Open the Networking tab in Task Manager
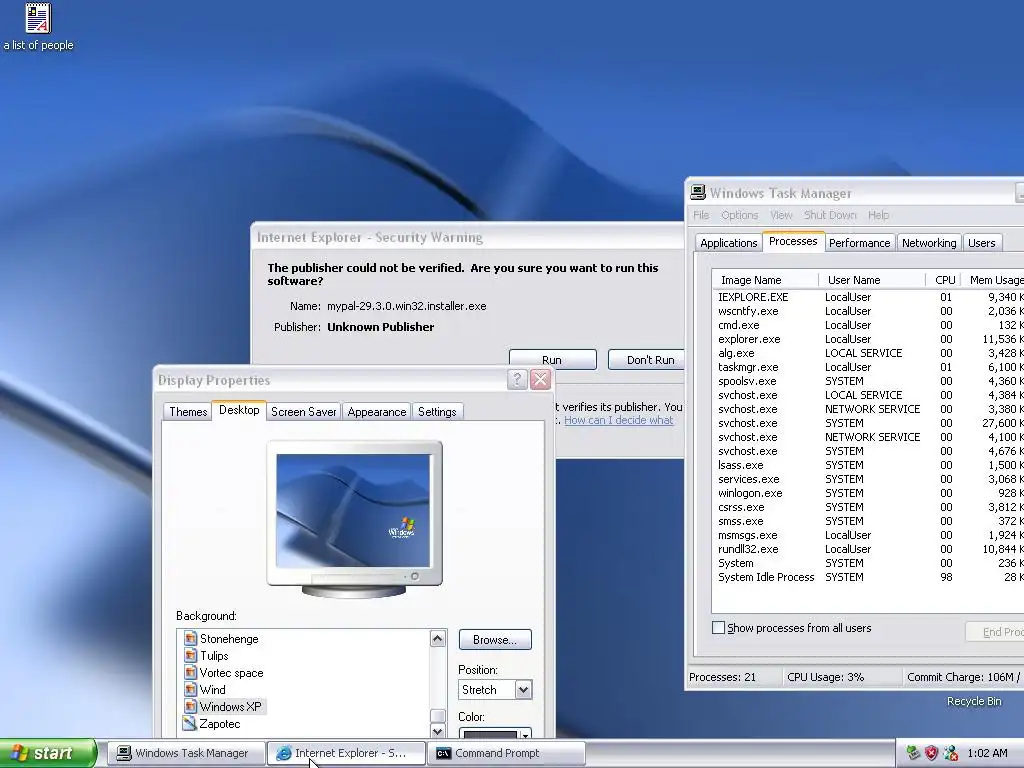The image size is (1024, 768). 929,243
